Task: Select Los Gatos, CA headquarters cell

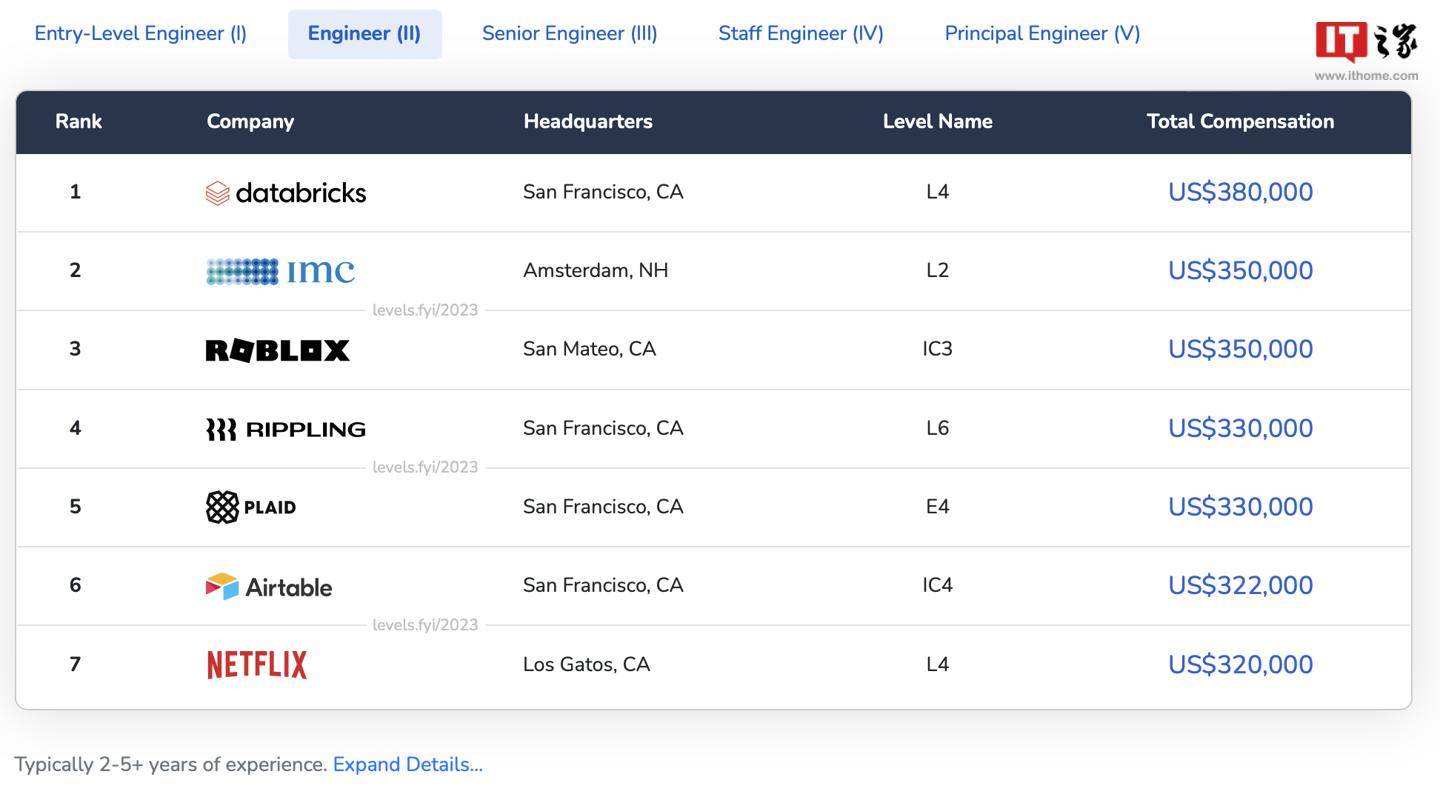Action: point(587,665)
